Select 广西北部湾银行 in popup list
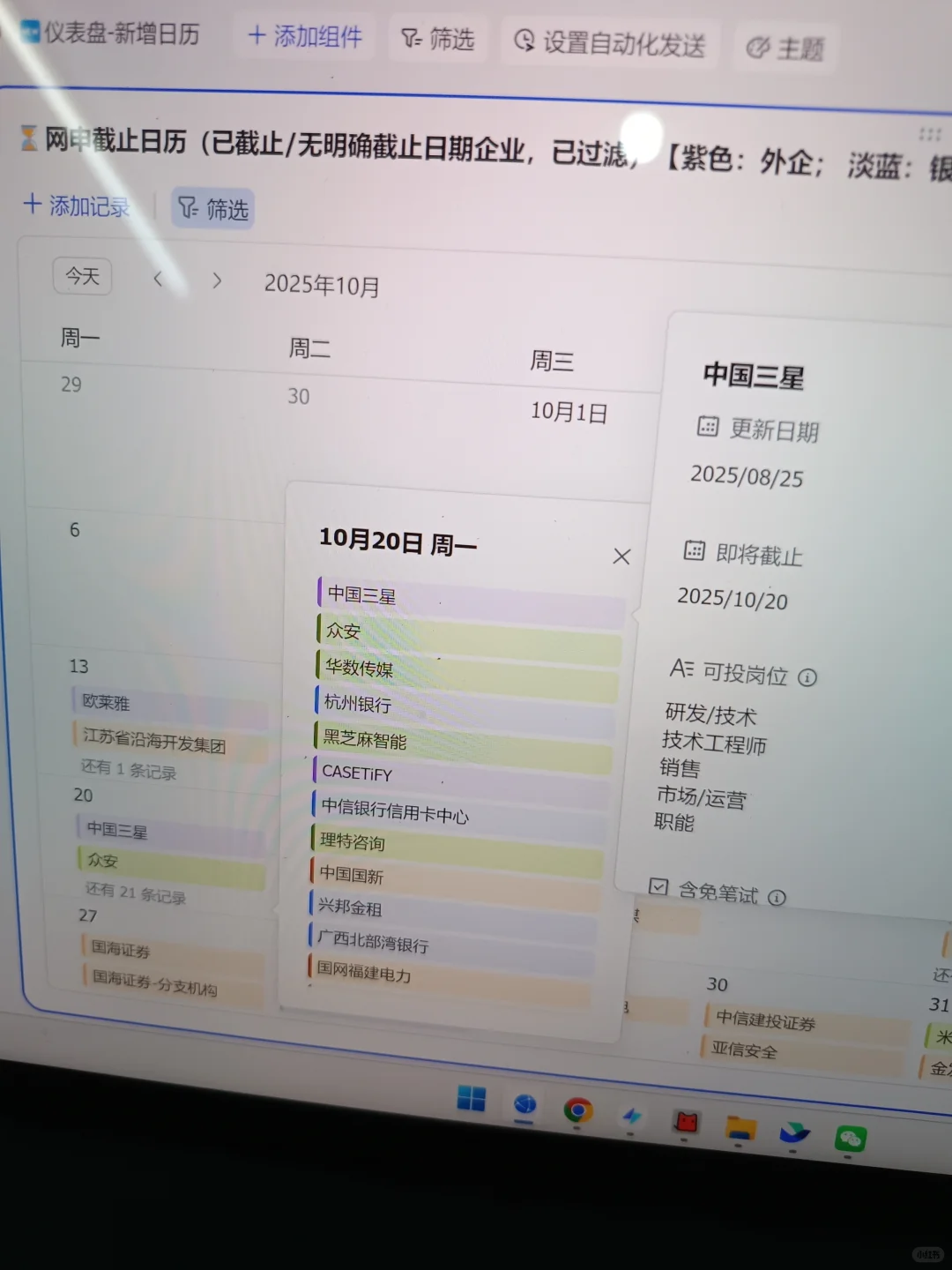Viewport: 952px width, 1270px height. (451, 947)
